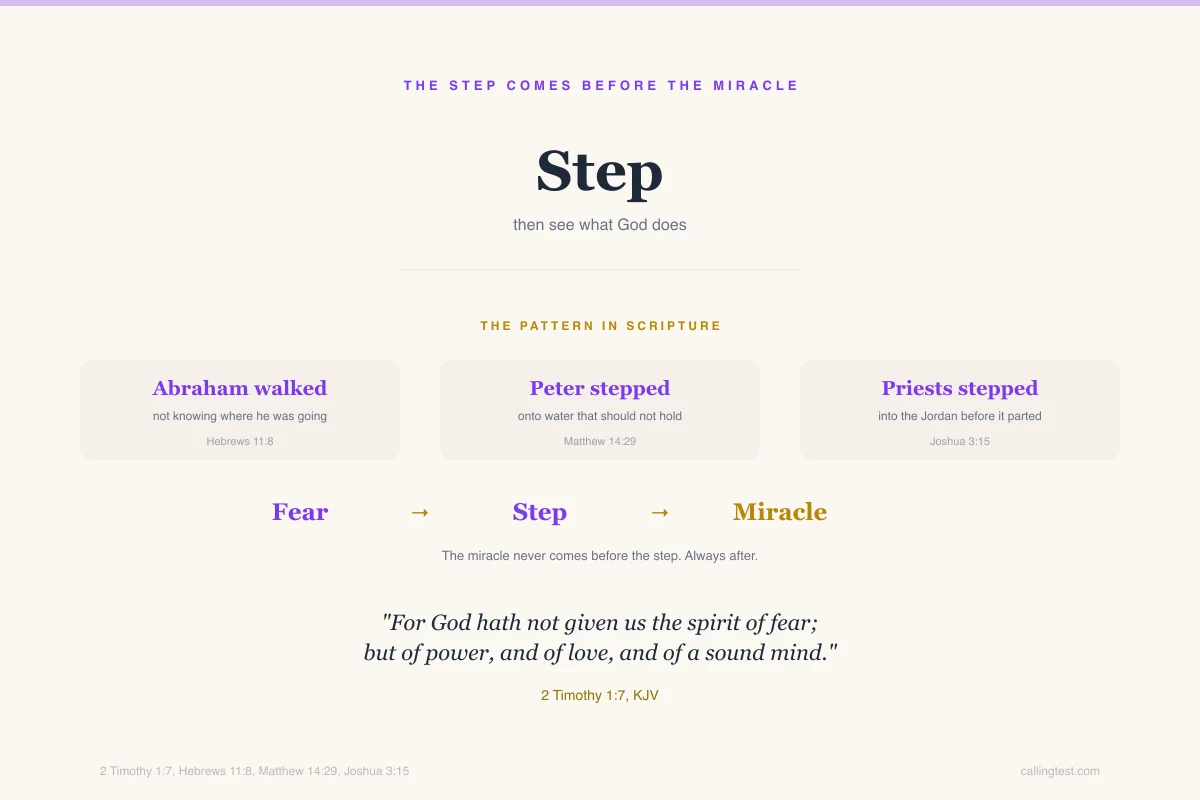
Task: Open the Hebrews 11:8 reference
Action: (x=240, y=441)
